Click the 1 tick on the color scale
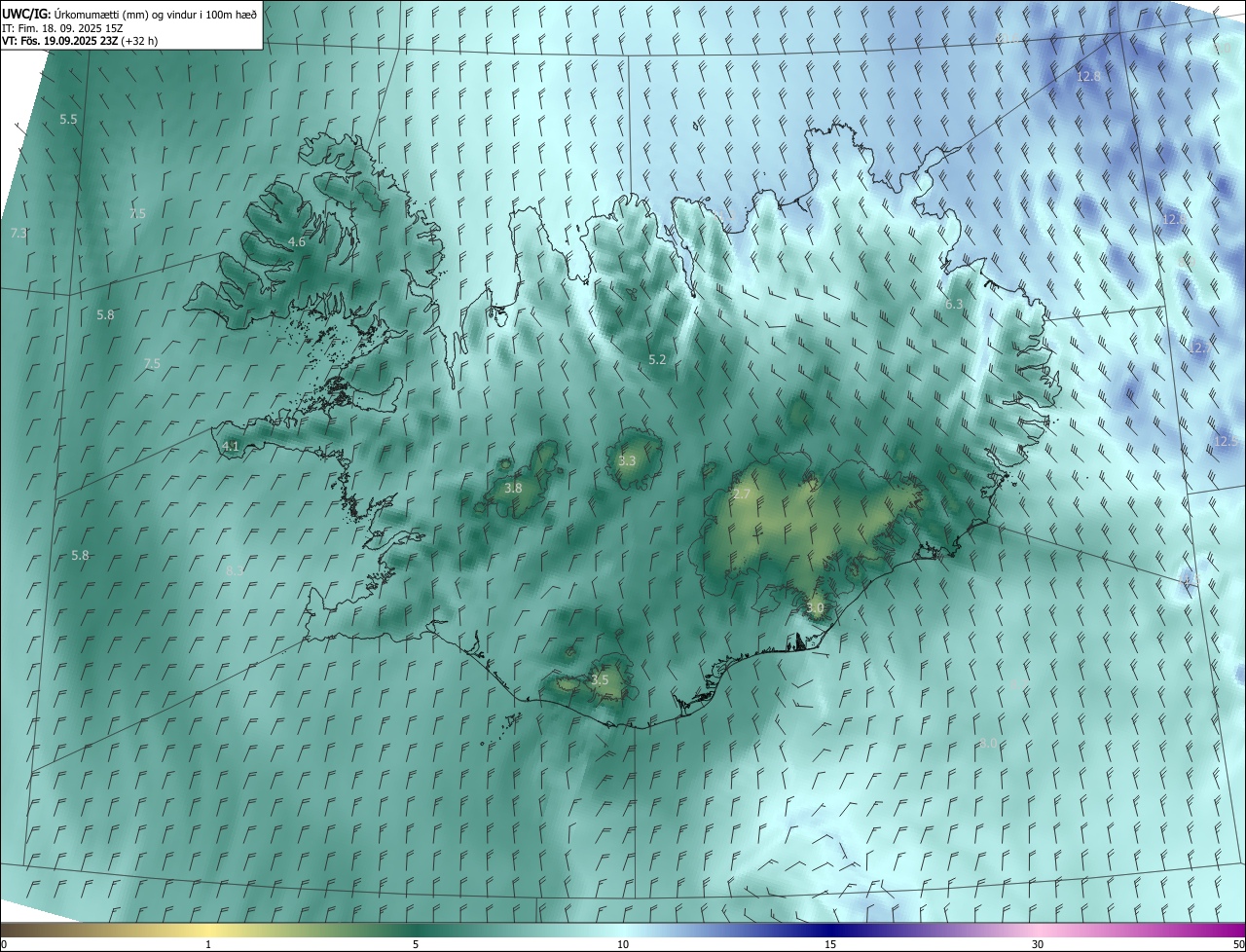The width and height of the screenshot is (1246, 952). coord(208,944)
